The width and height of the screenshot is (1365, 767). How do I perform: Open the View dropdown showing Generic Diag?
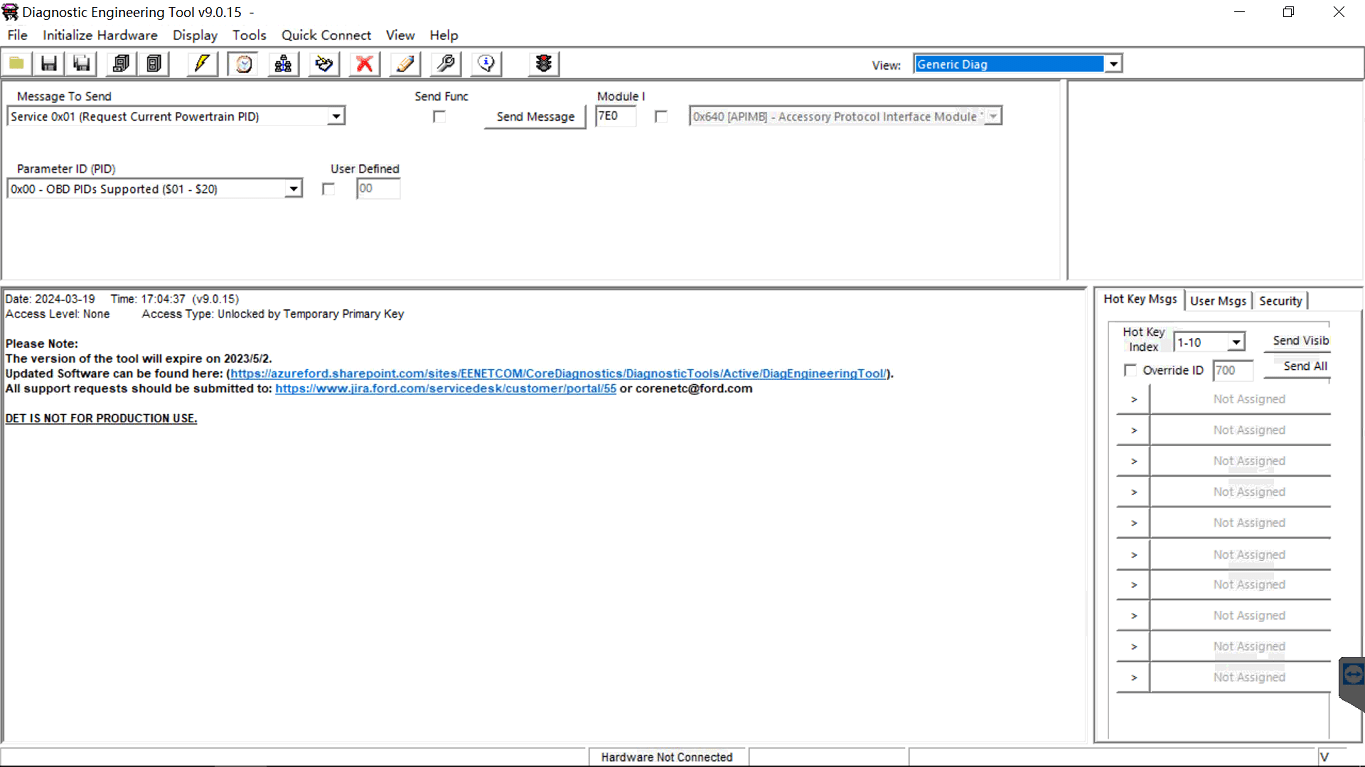pyautogui.click(x=1113, y=64)
